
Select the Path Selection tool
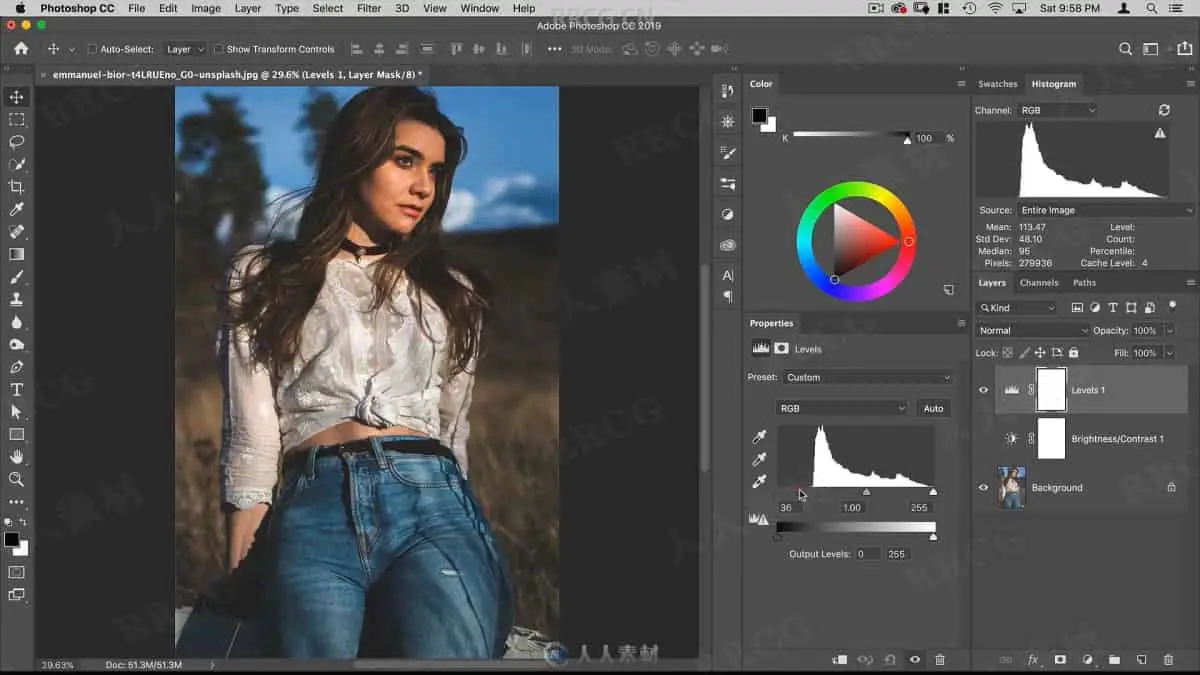[16, 412]
